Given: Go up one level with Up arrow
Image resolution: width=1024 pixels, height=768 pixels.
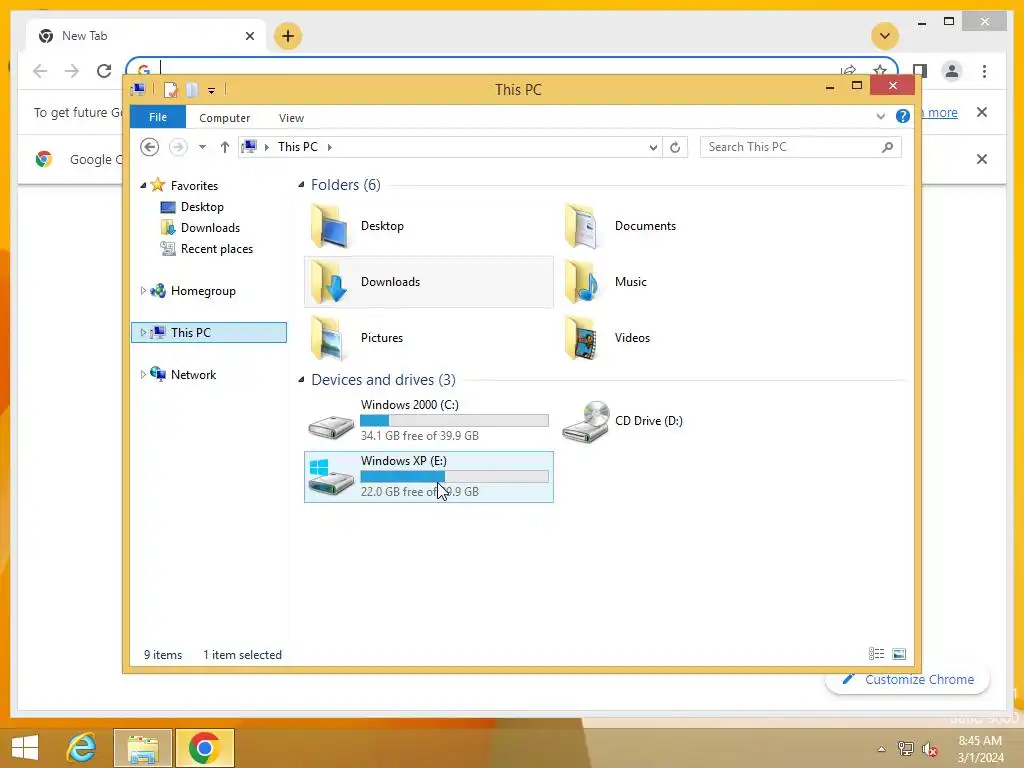Looking at the screenshot, I should 225,147.
